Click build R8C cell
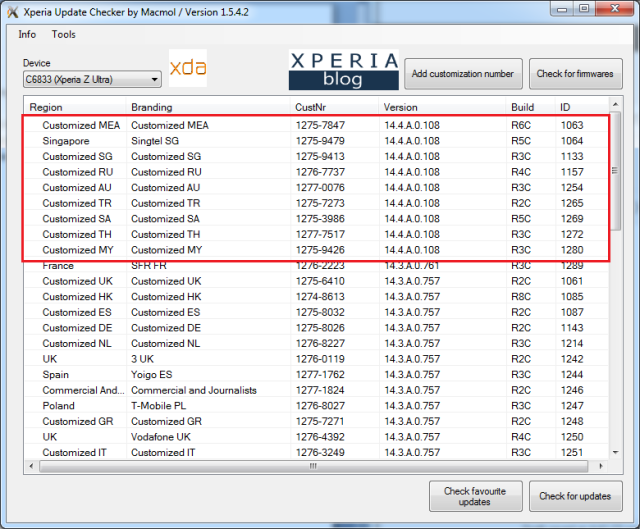The height and width of the screenshot is (529, 640). click(x=521, y=297)
